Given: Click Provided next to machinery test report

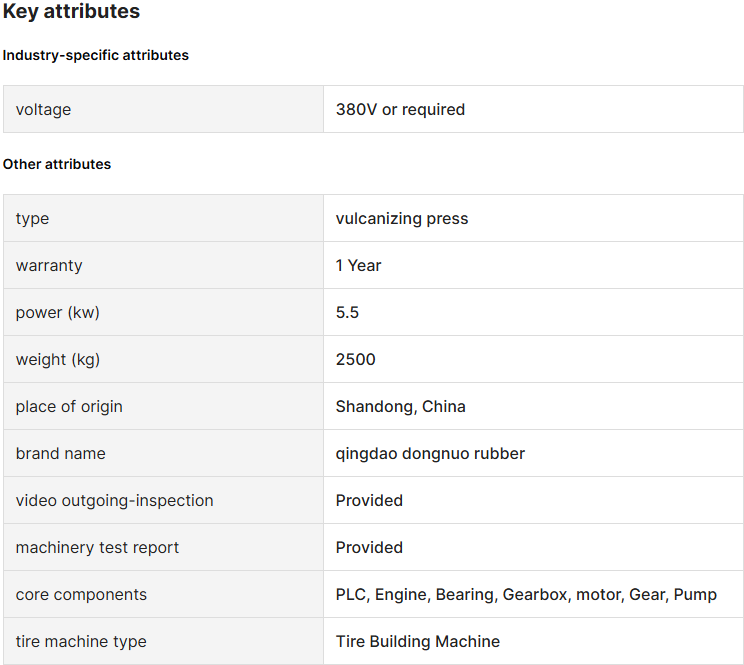Looking at the screenshot, I should [369, 547].
